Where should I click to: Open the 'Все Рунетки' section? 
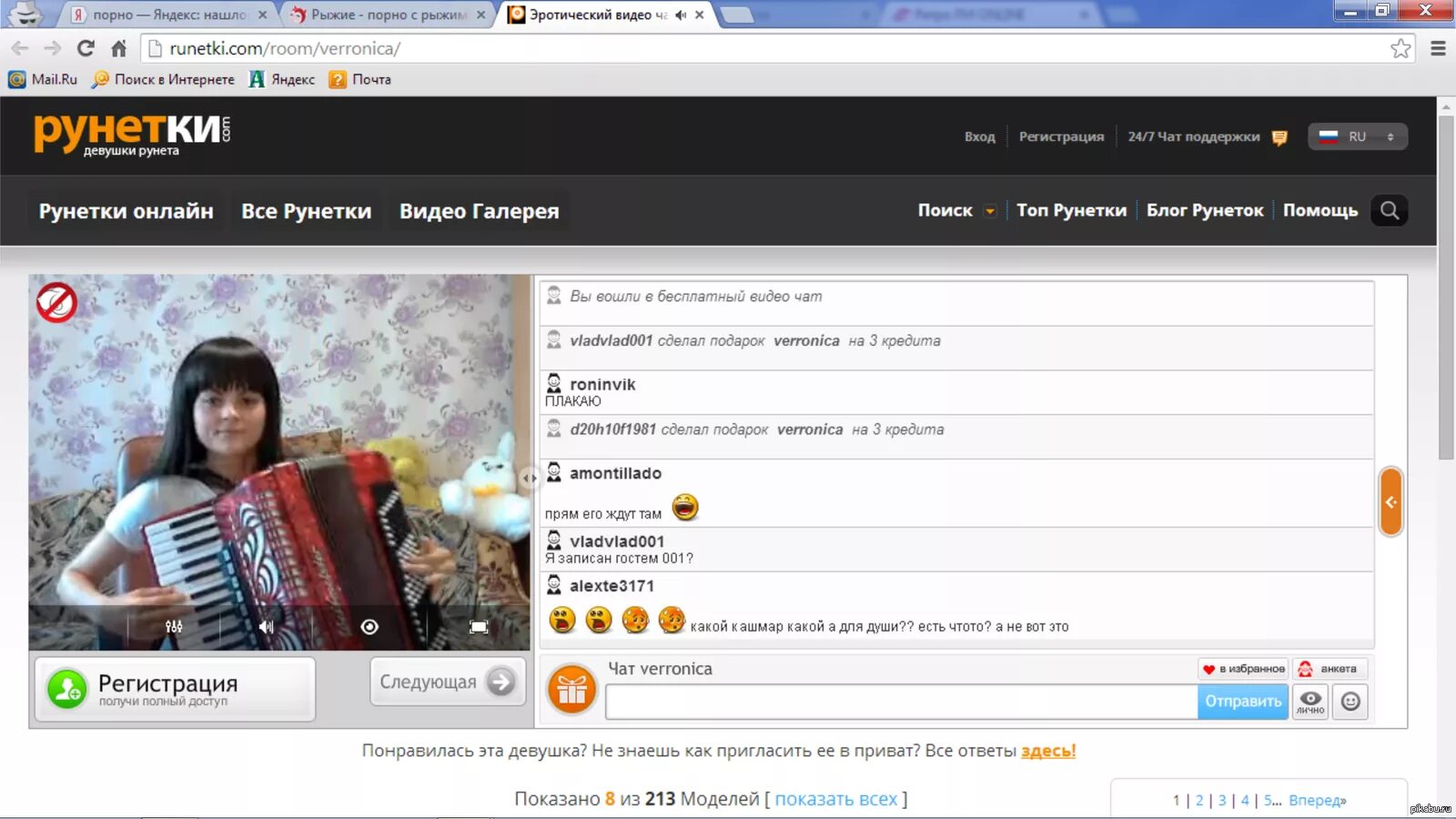[307, 211]
